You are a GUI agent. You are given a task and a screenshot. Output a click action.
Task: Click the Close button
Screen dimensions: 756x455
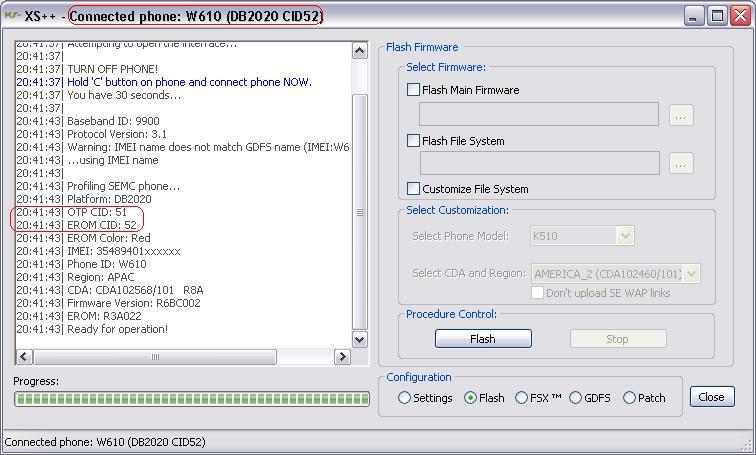[712, 397]
